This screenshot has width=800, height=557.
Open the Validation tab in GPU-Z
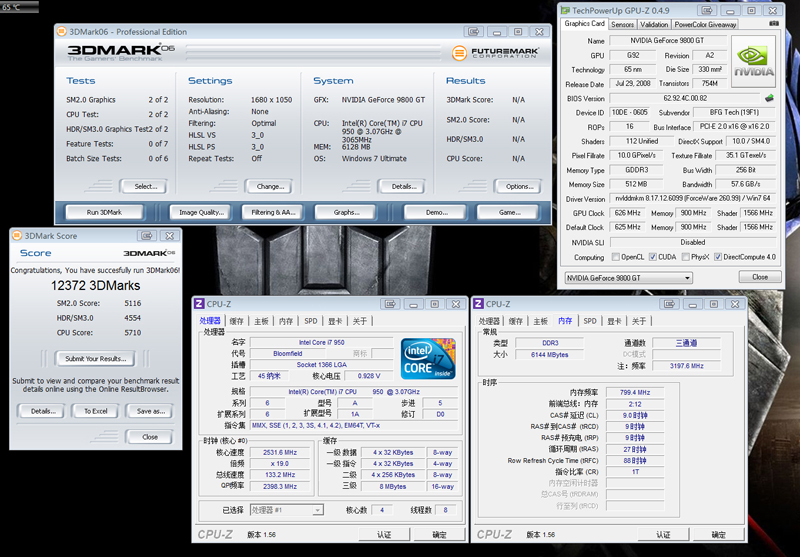[x=654, y=24]
